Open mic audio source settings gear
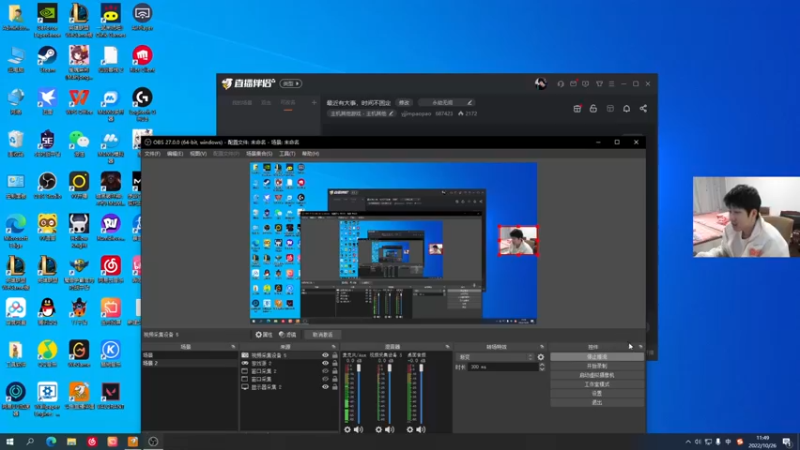Viewport: 800px width, 450px height. click(x=347, y=430)
